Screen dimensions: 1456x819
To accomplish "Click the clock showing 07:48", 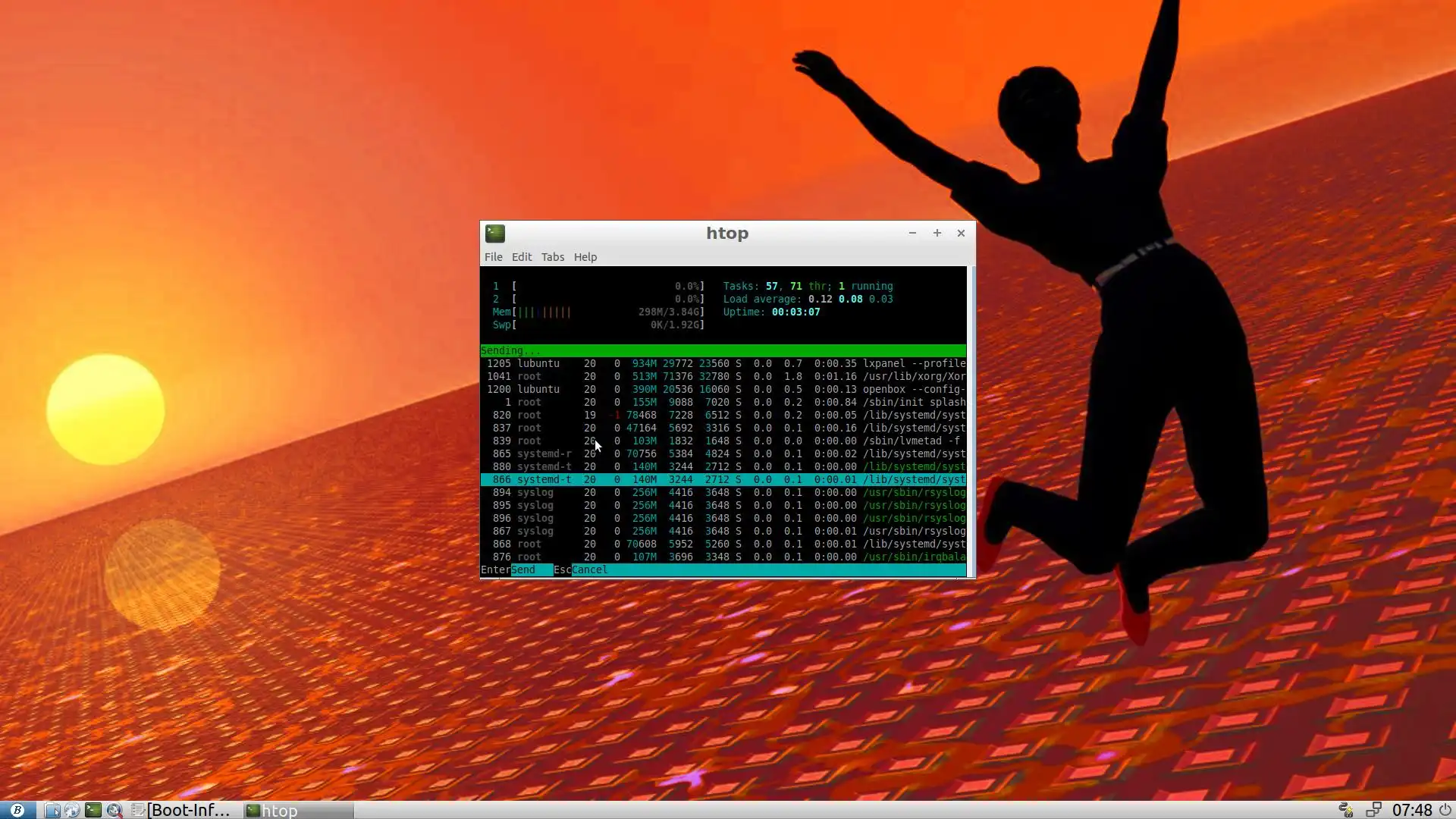I will (1411, 810).
